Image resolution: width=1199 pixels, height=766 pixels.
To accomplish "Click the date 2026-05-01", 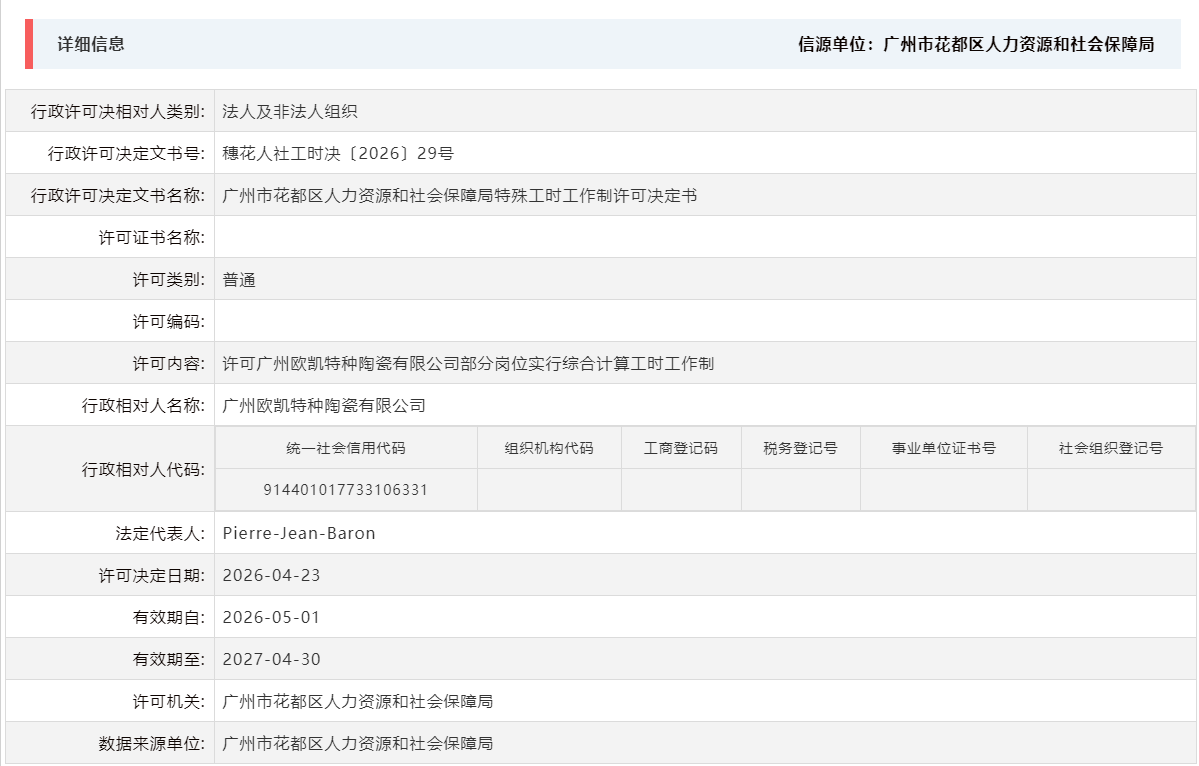I will 271,618.
